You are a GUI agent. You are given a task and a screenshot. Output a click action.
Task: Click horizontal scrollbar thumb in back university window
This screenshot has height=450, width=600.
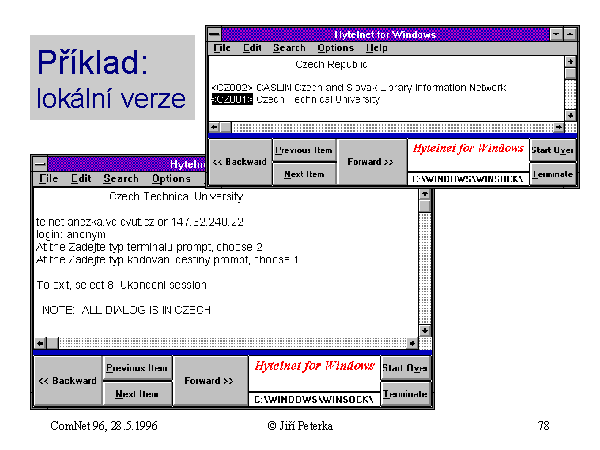click(53, 343)
